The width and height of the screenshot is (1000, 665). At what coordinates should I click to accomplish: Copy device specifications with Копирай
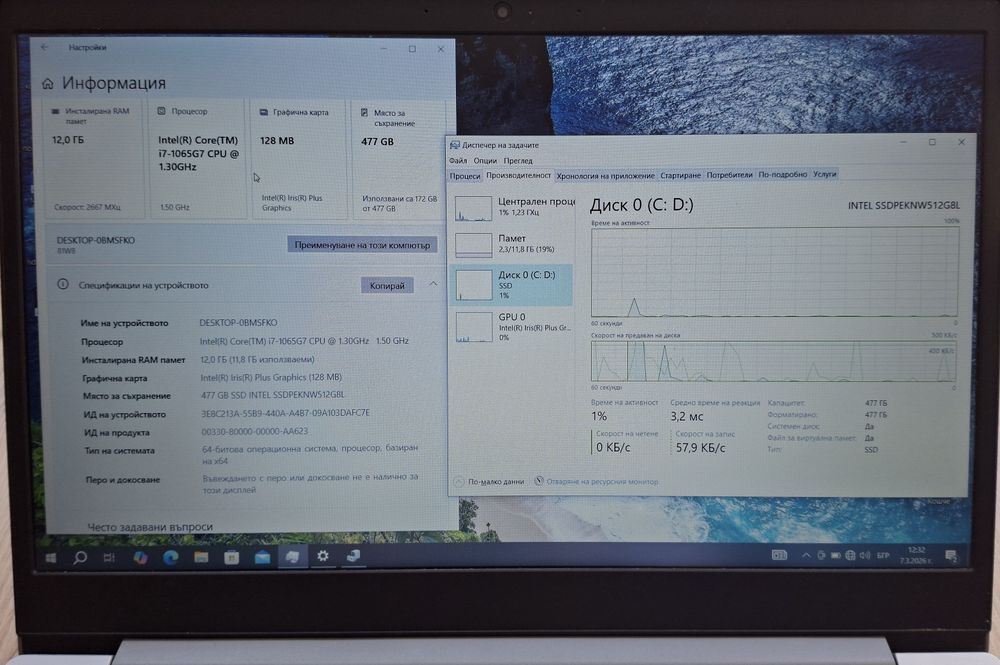(x=387, y=286)
